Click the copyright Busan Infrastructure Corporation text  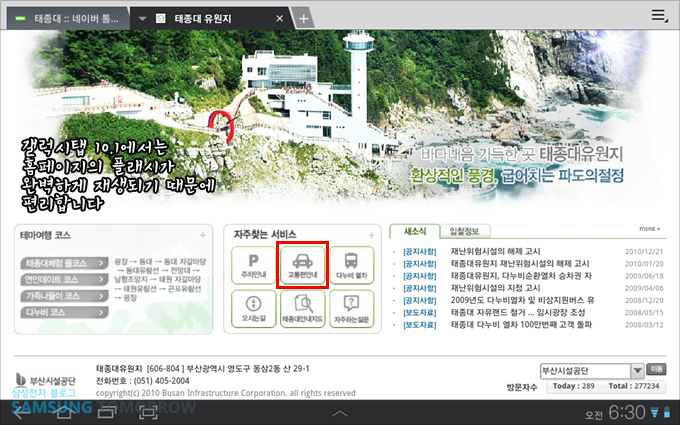coord(226,393)
